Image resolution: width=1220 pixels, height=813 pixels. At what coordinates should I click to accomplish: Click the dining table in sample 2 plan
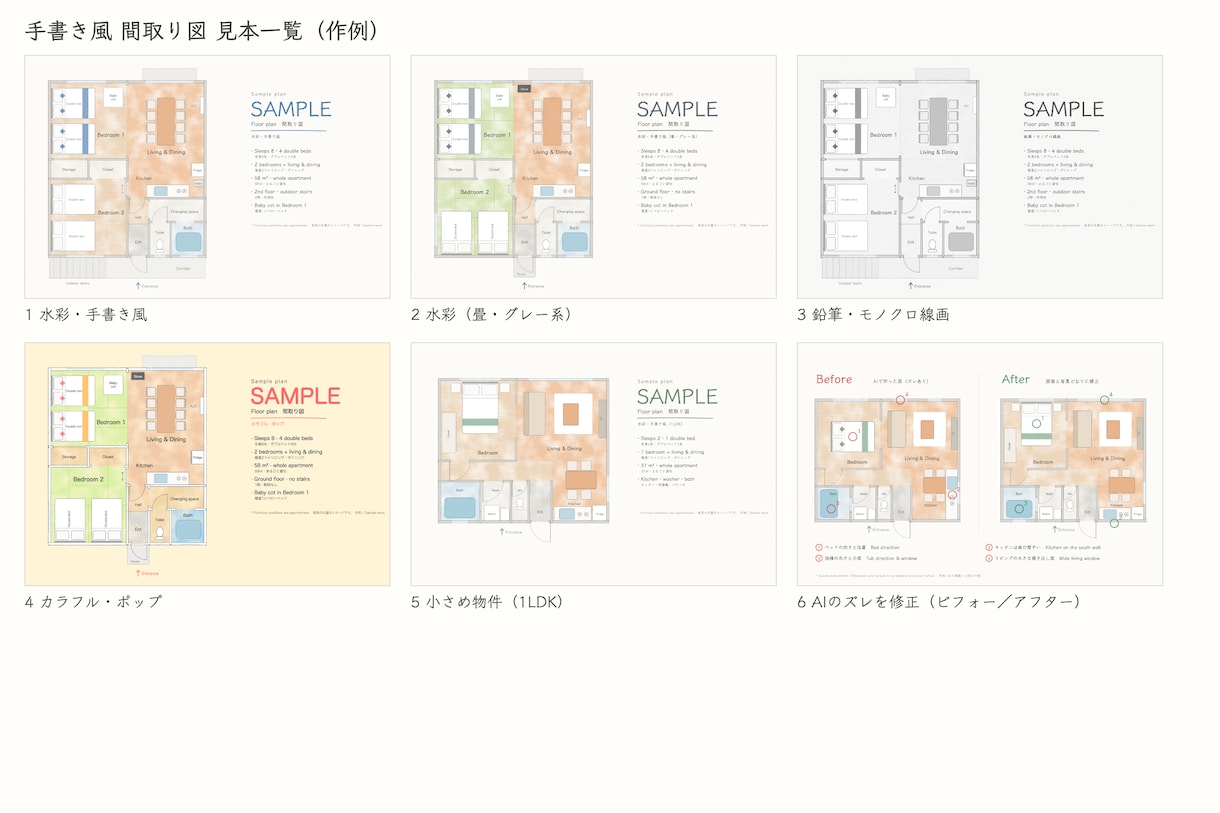pos(551,122)
